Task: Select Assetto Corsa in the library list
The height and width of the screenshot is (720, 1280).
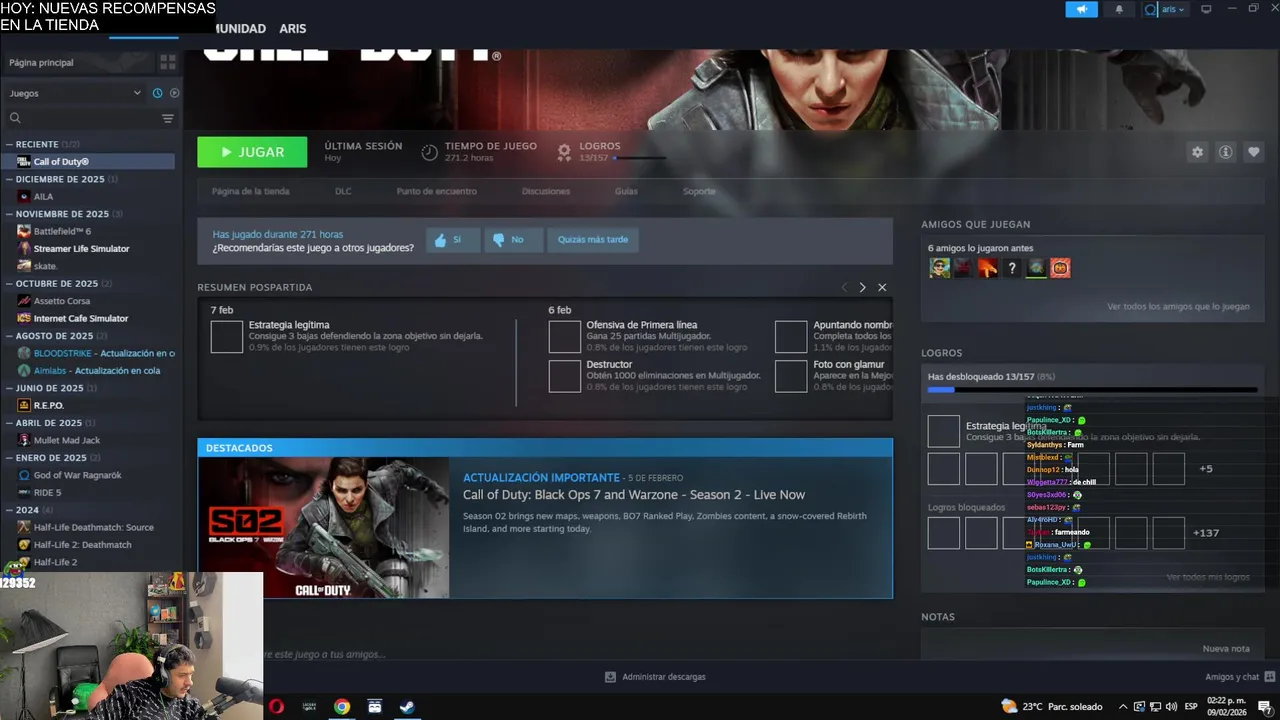Action: 62,301
